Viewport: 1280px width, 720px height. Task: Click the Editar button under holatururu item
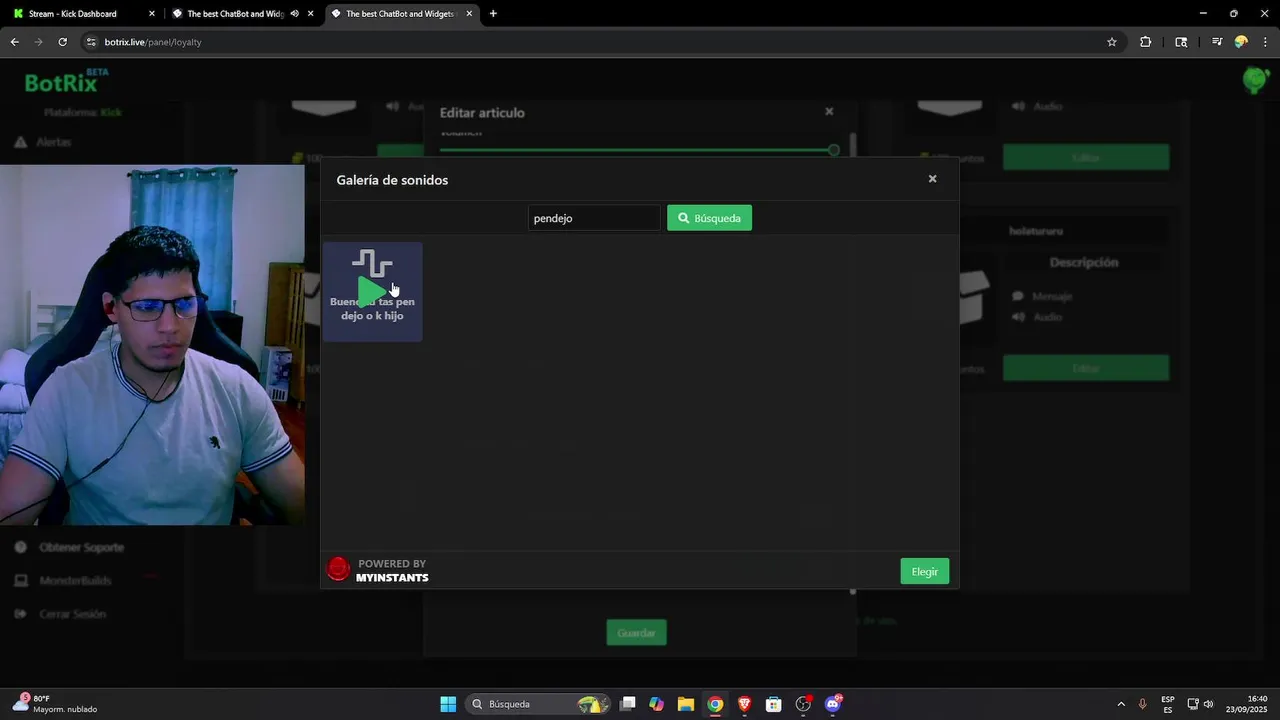pyautogui.click(x=1086, y=368)
